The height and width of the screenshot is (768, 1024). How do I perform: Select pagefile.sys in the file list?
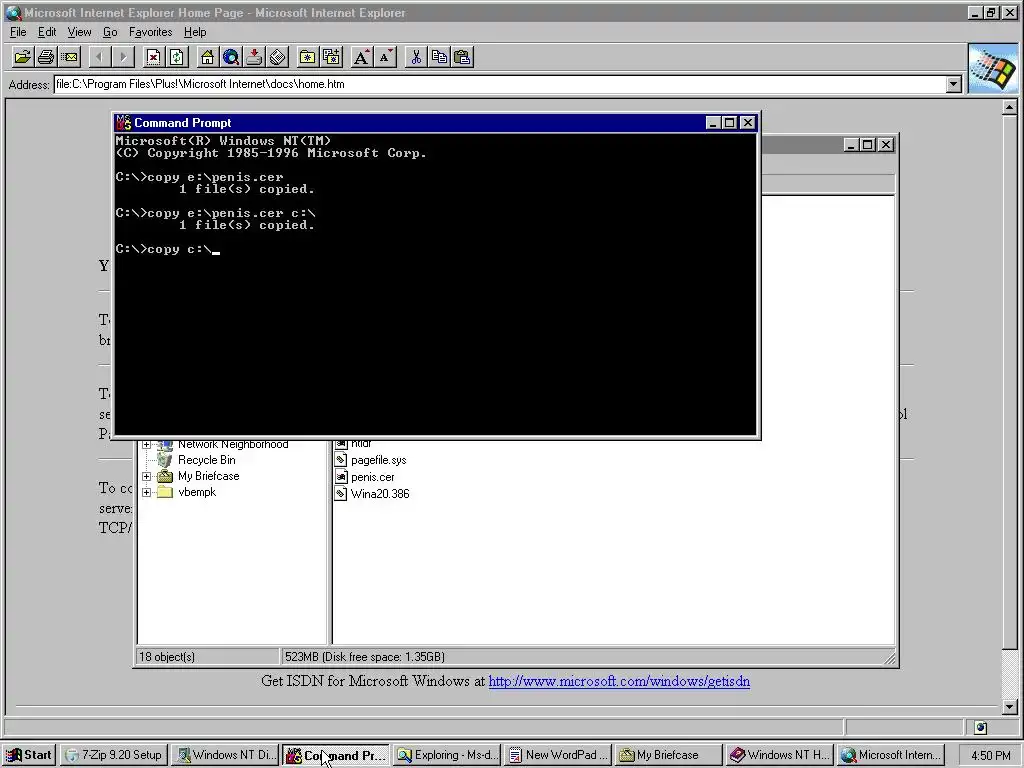point(378,460)
